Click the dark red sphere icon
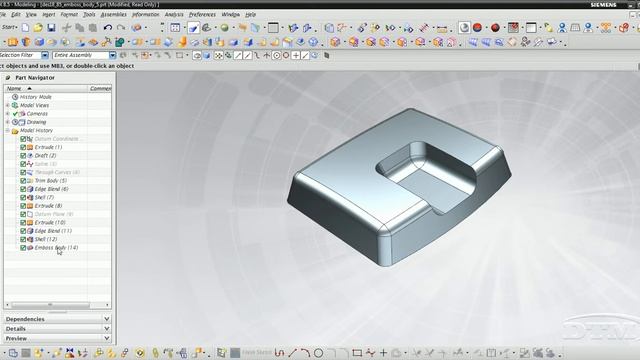640x360 pixels. [495, 28]
